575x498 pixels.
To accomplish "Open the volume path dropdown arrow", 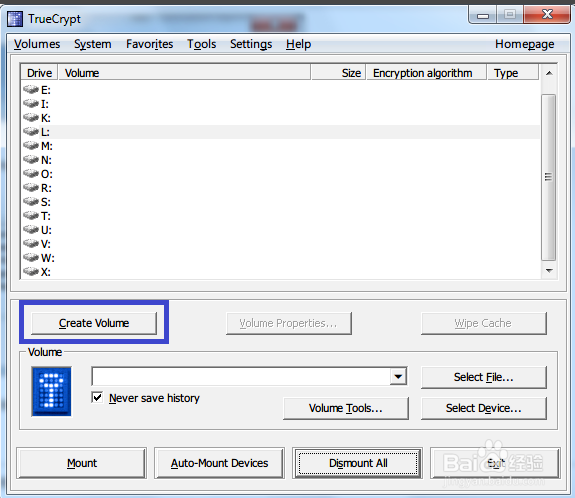I will pos(398,377).
